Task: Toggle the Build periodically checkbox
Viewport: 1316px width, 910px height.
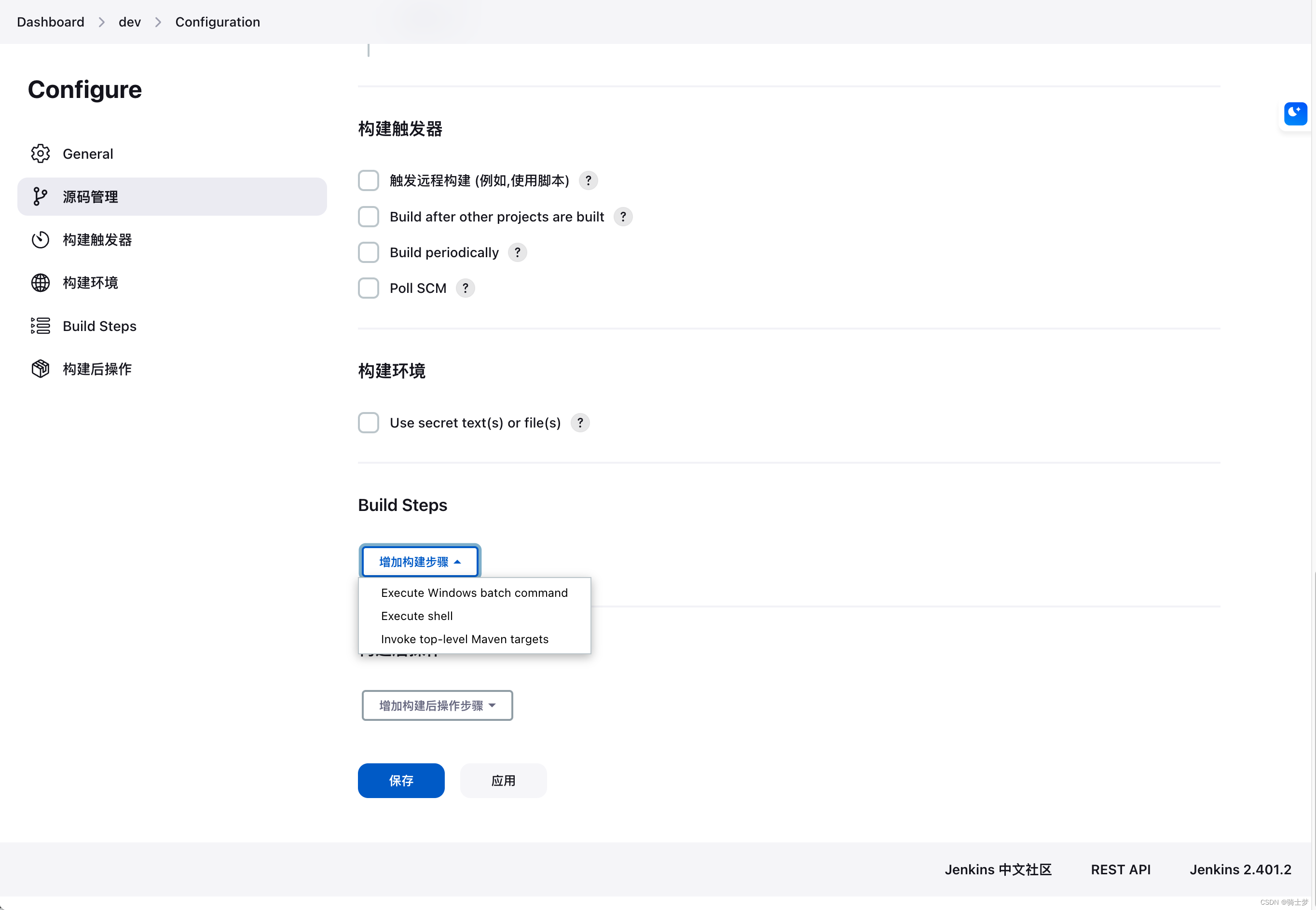Action: [369, 252]
